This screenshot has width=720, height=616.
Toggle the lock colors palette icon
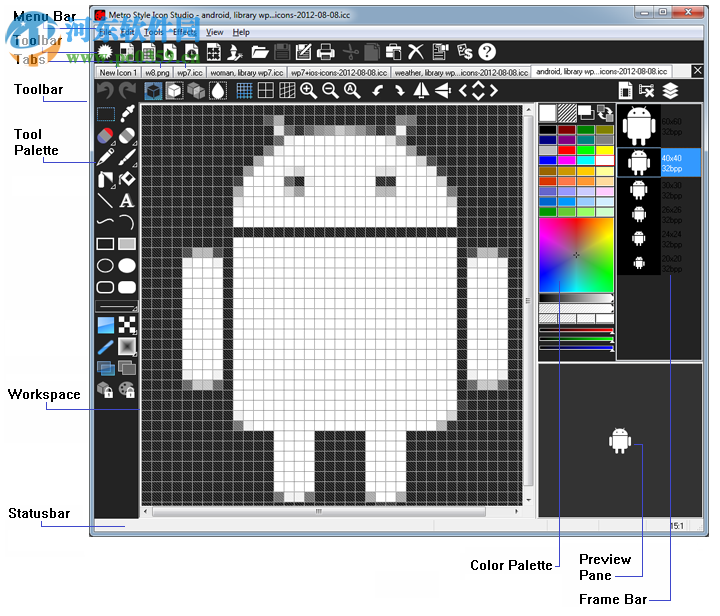tap(127, 390)
